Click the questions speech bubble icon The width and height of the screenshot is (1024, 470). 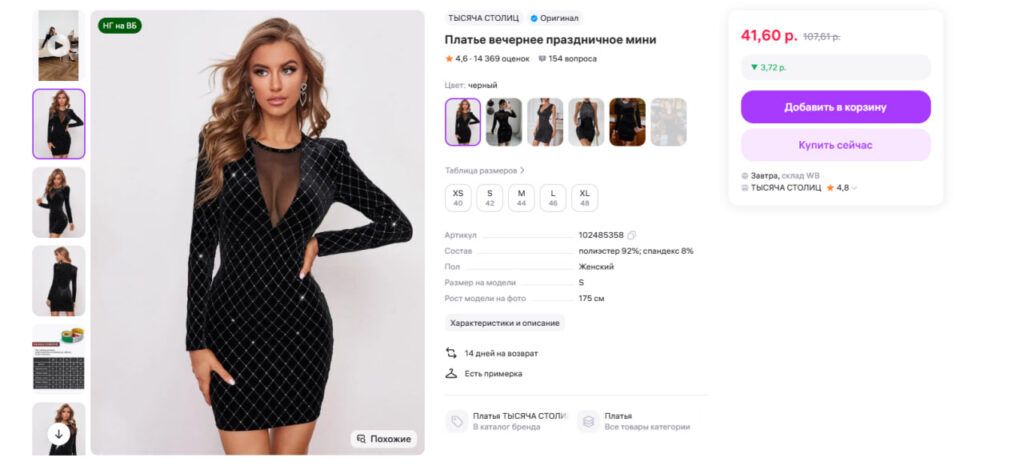(x=542, y=59)
